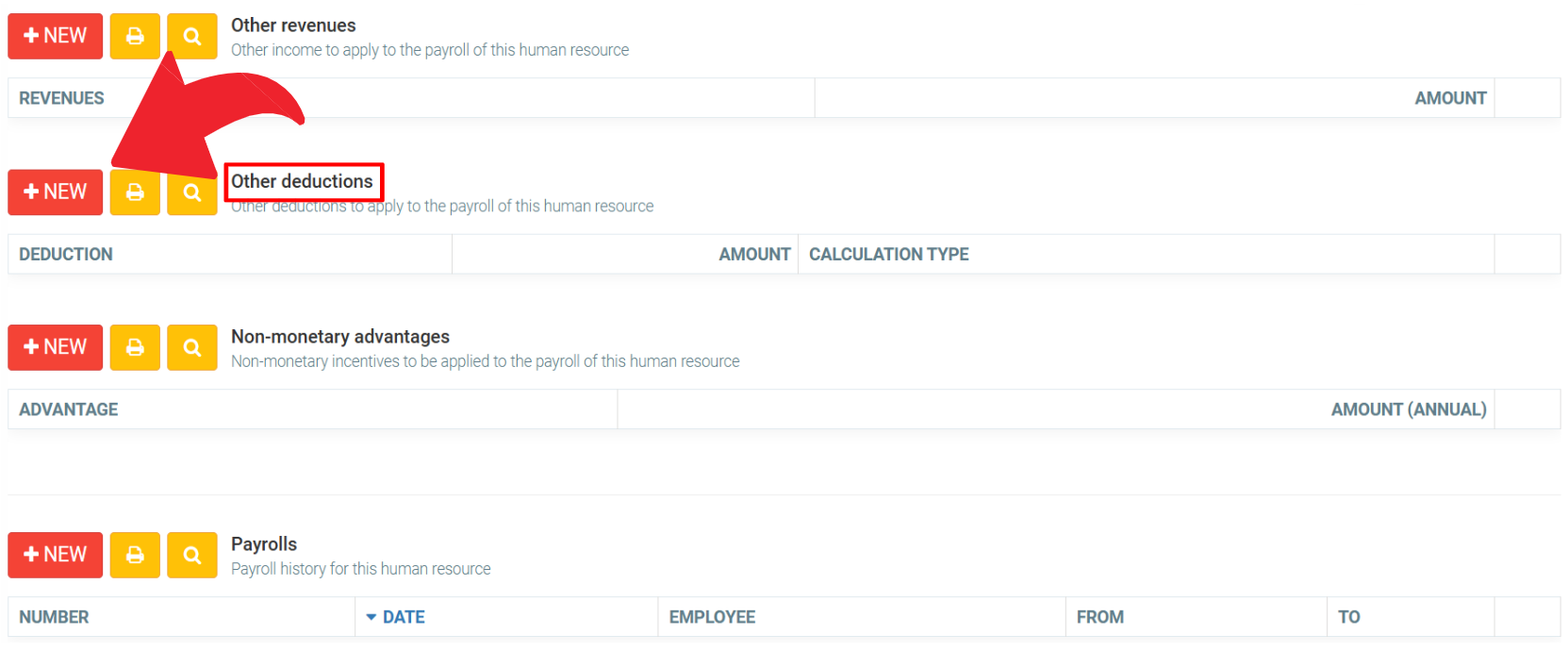Sort payrolls by EMPLOYEE column
This screenshot has width=1568, height=651.
(x=712, y=617)
